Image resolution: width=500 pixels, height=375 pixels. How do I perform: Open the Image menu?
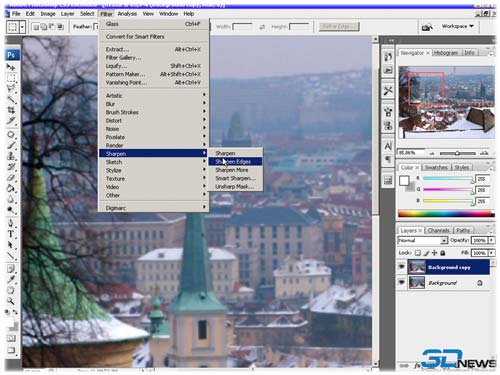(48, 14)
